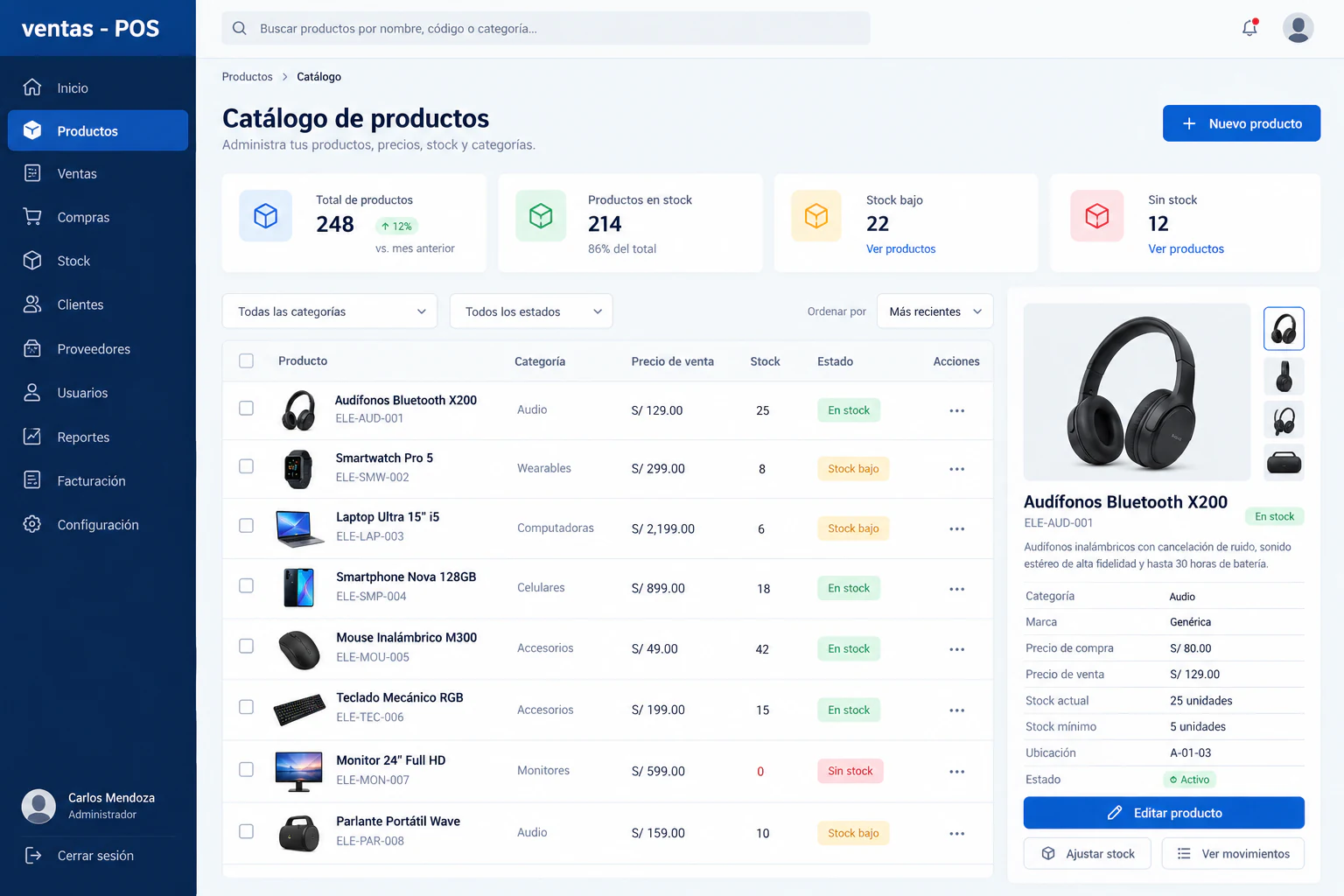Click the product search input field
This screenshot has height=896, width=1344.
[546, 28]
